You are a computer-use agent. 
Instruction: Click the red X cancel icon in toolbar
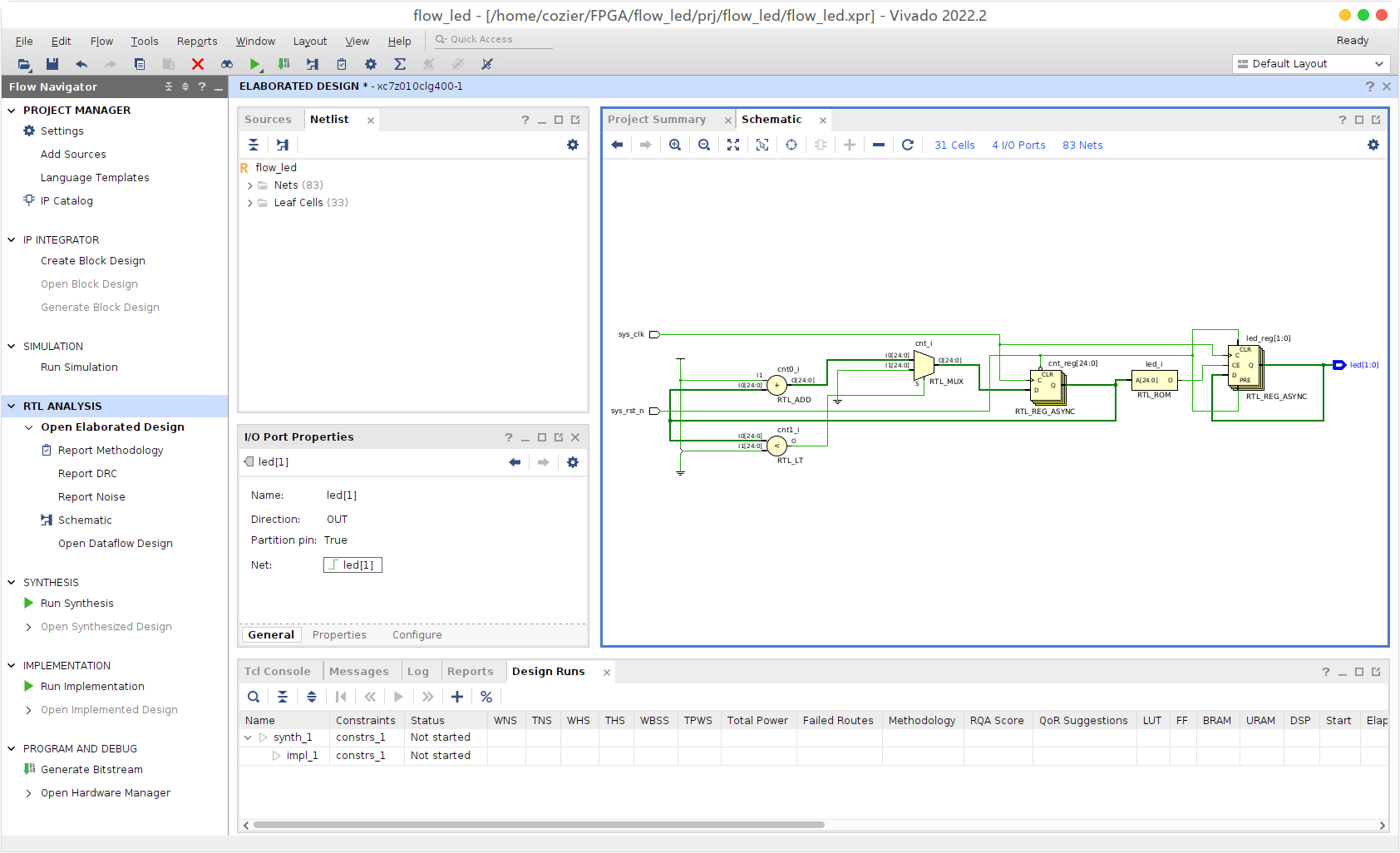pyautogui.click(x=198, y=64)
